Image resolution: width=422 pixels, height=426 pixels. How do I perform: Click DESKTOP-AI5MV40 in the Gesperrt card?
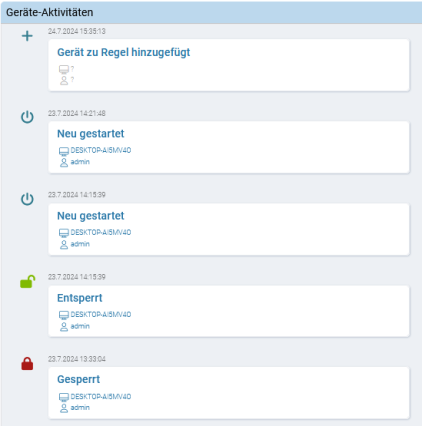point(101,396)
